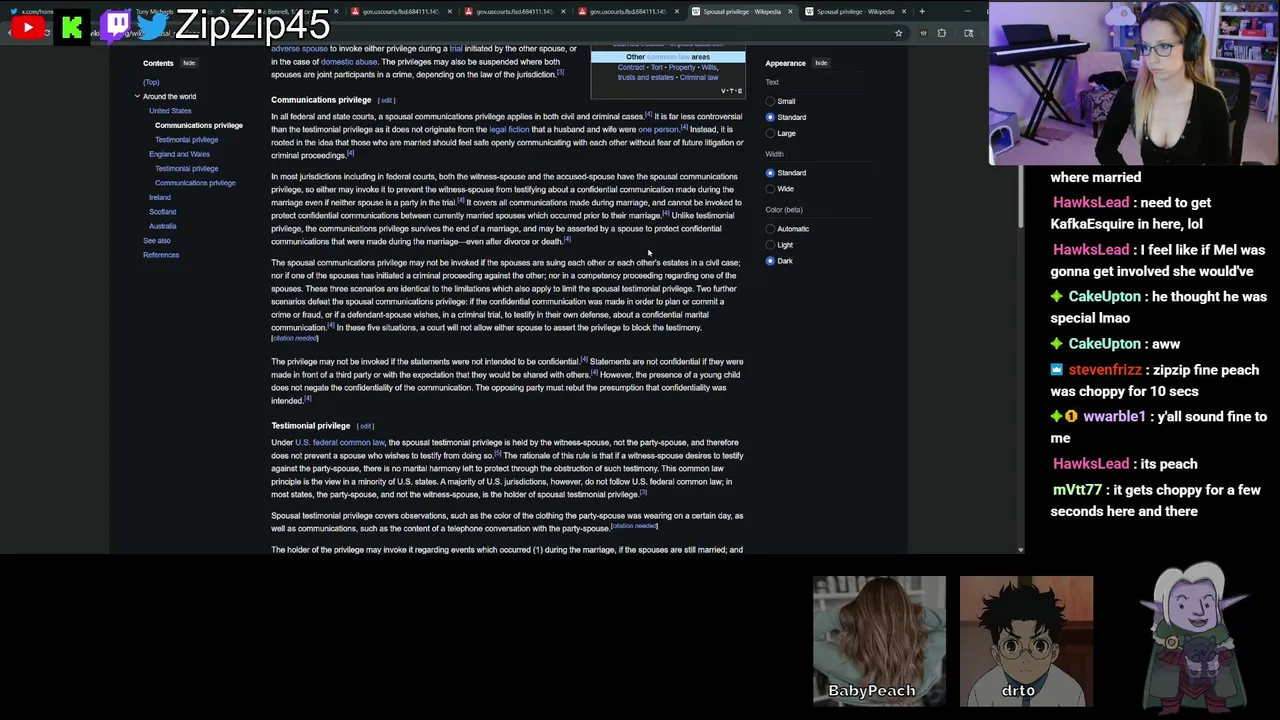The width and height of the screenshot is (1280, 720).
Task: Hide the Contents sidebar
Action: [x=189, y=63]
